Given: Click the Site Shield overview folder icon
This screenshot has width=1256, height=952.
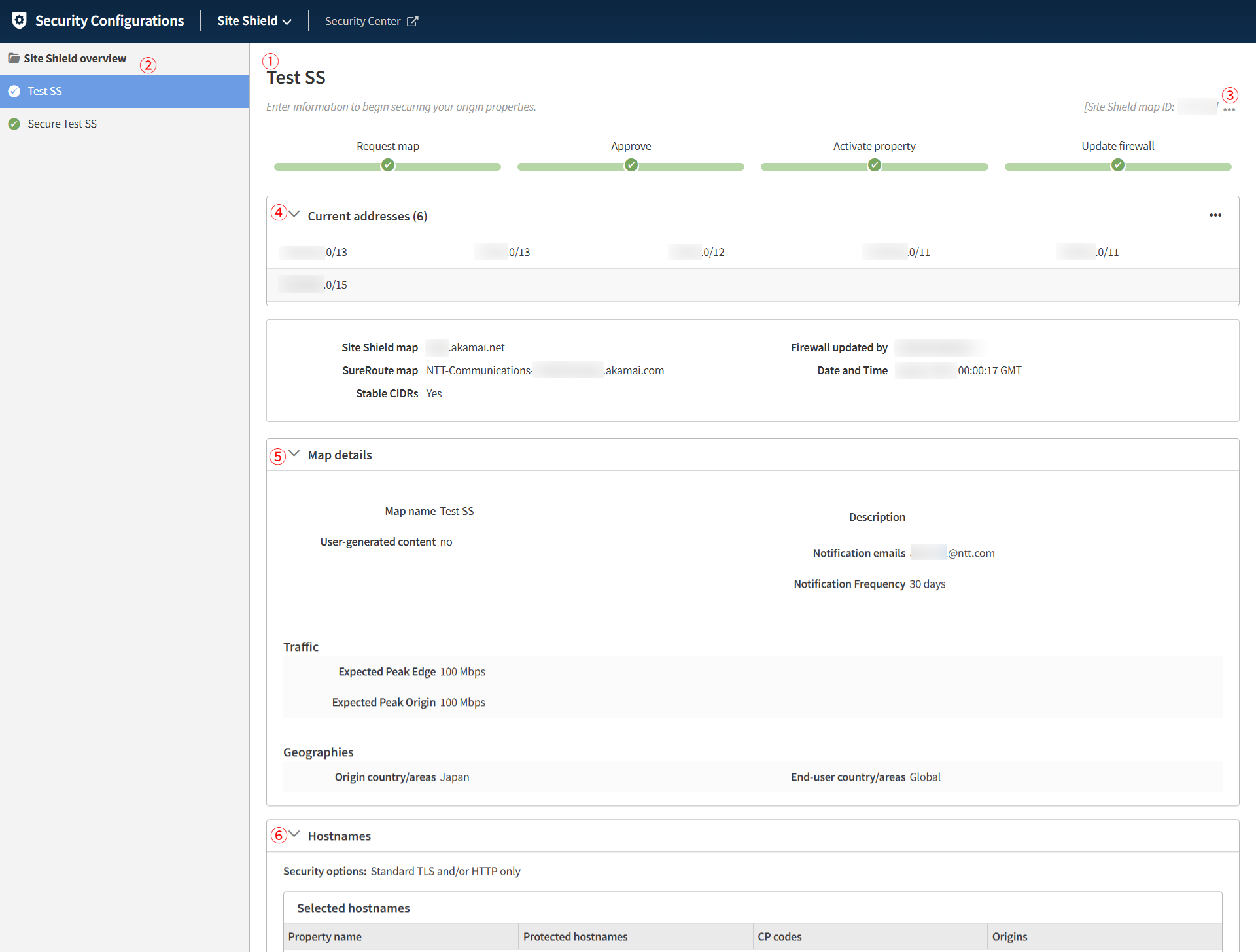Looking at the screenshot, I should (x=14, y=58).
